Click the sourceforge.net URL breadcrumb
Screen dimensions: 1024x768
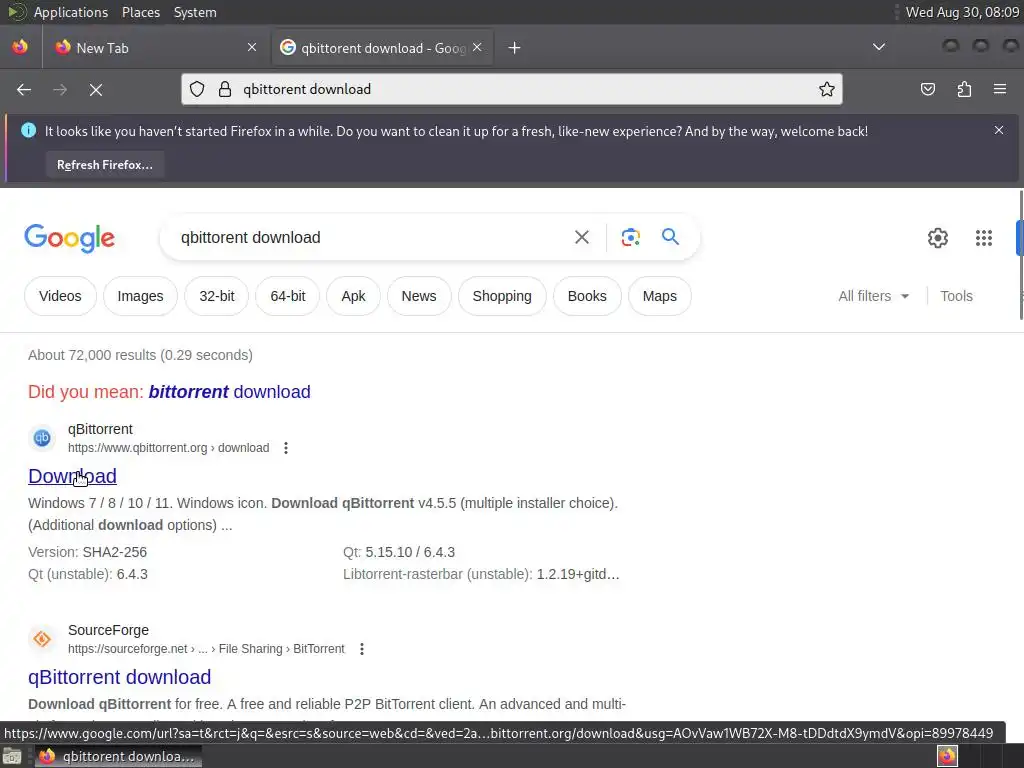coord(206,649)
